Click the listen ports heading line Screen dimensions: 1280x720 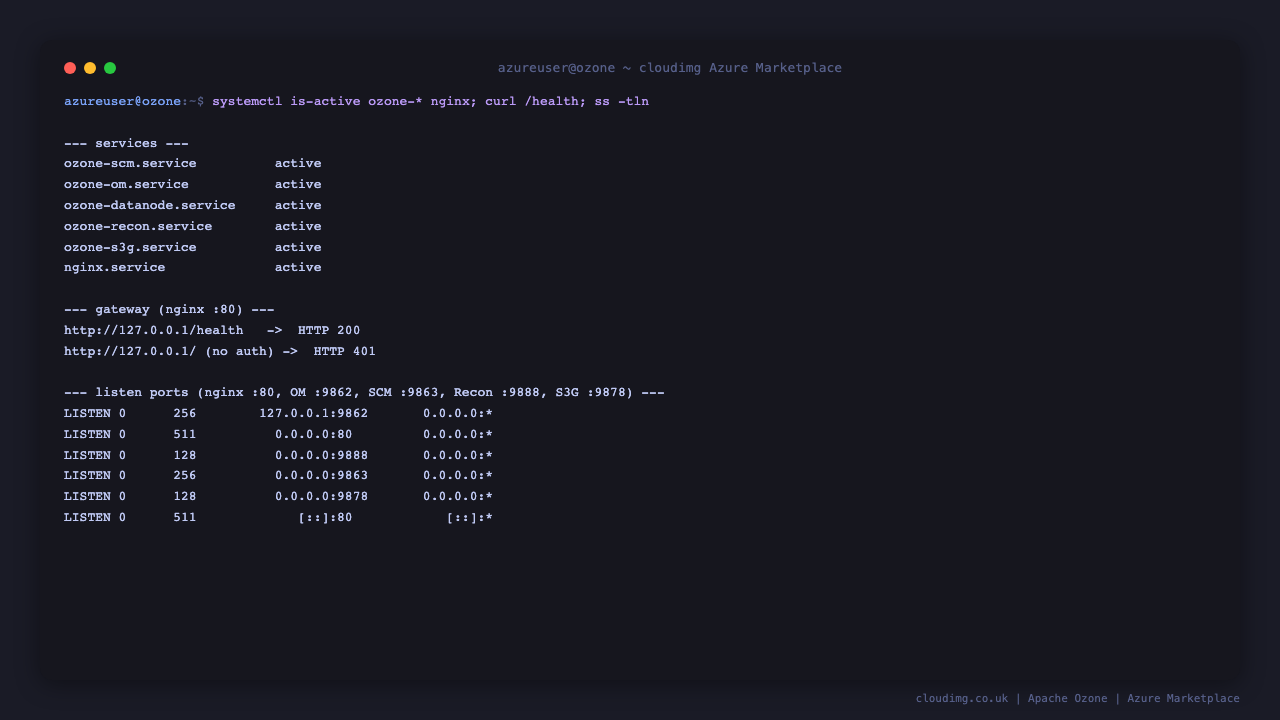[x=364, y=393]
